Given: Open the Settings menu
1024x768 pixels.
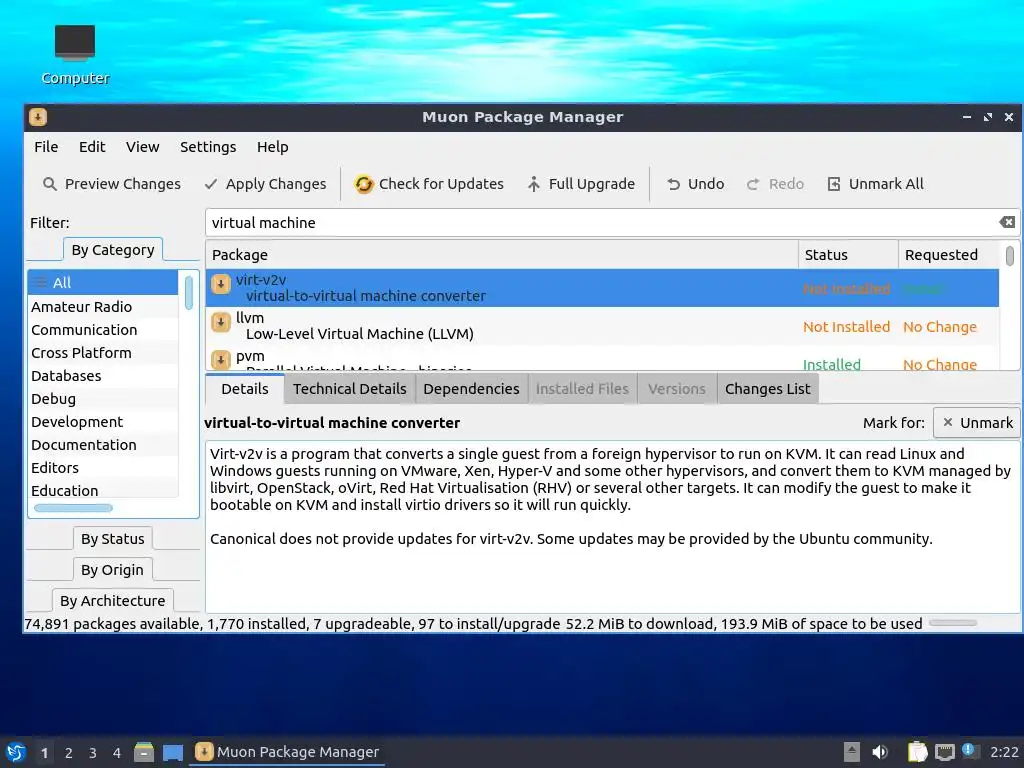Looking at the screenshot, I should tap(208, 147).
